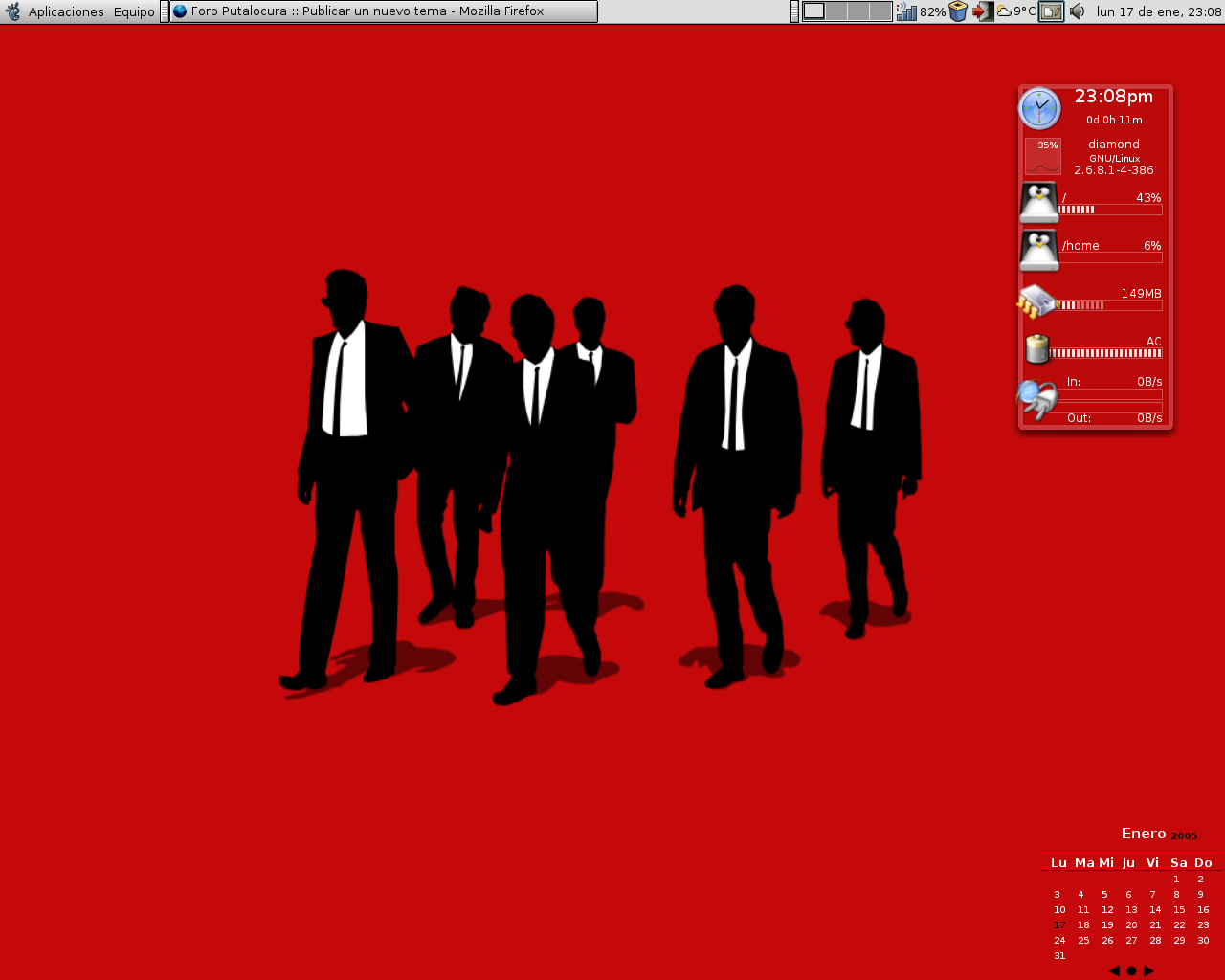1225x980 pixels.
Task: Select day 17 in the calendar
Action: [x=1059, y=925]
